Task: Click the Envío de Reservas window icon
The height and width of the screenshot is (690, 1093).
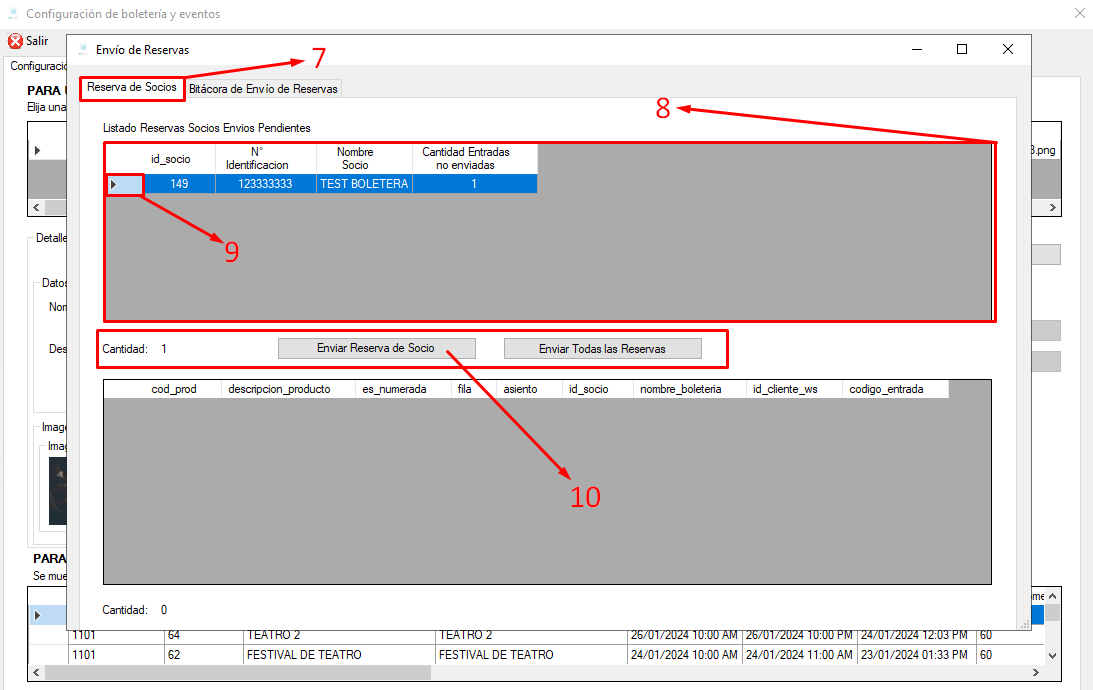Action: [x=83, y=49]
